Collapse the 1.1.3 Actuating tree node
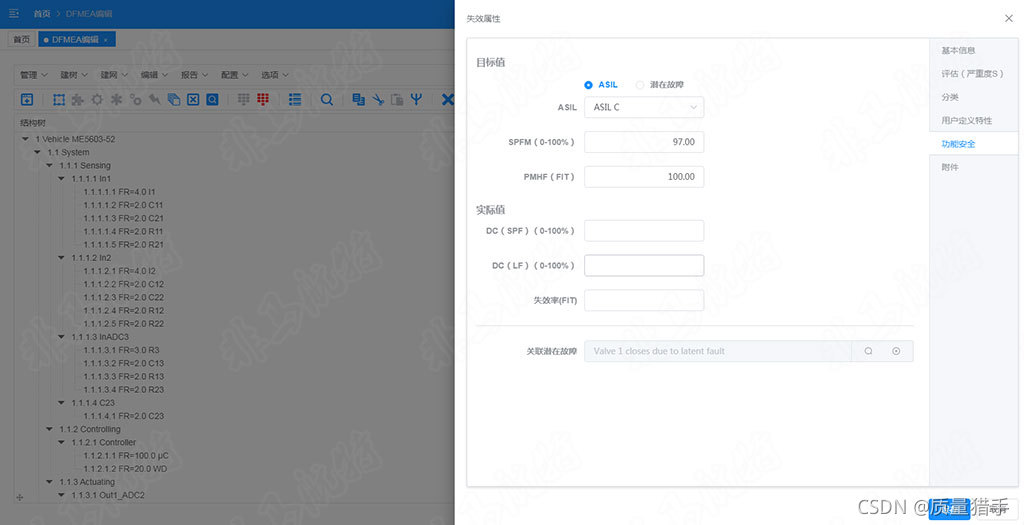Viewport: 1024px width, 525px height. point(49,482)
